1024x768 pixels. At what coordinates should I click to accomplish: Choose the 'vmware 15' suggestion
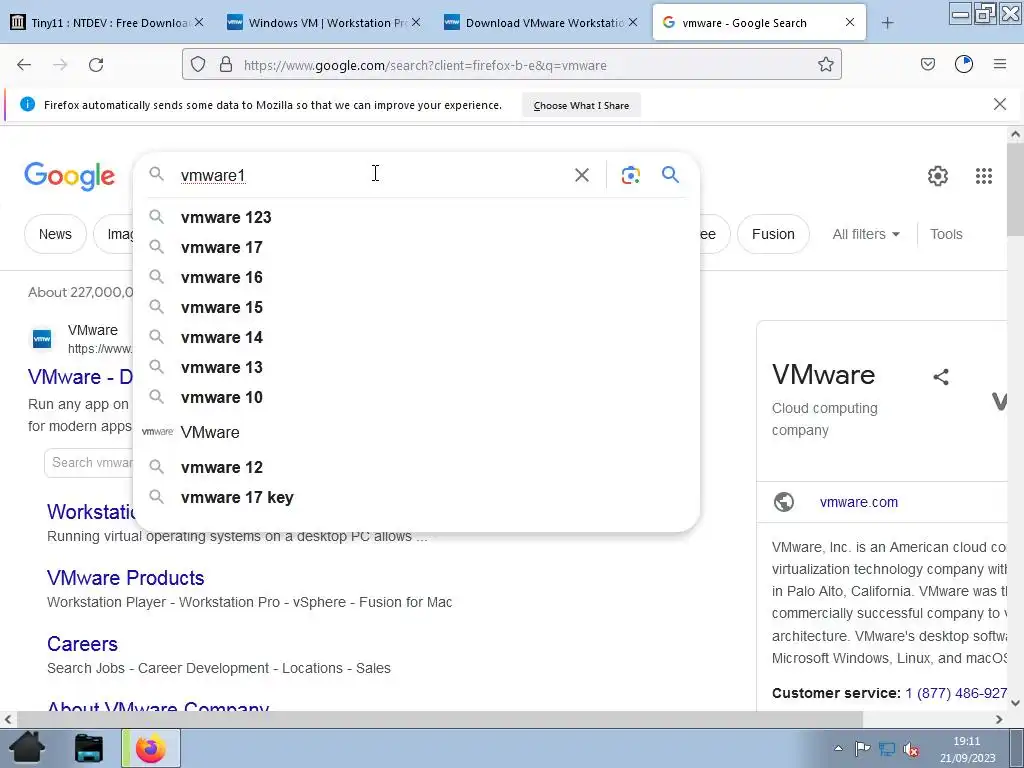416,307
